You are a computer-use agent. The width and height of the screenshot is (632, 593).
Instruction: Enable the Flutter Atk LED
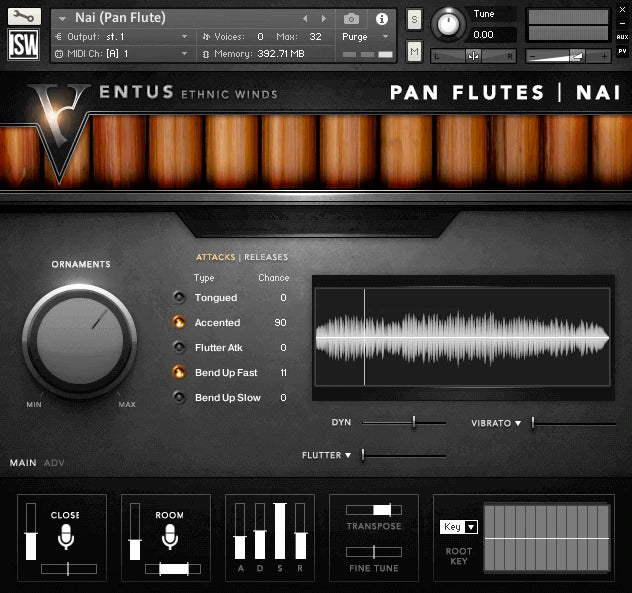point(179,347)
